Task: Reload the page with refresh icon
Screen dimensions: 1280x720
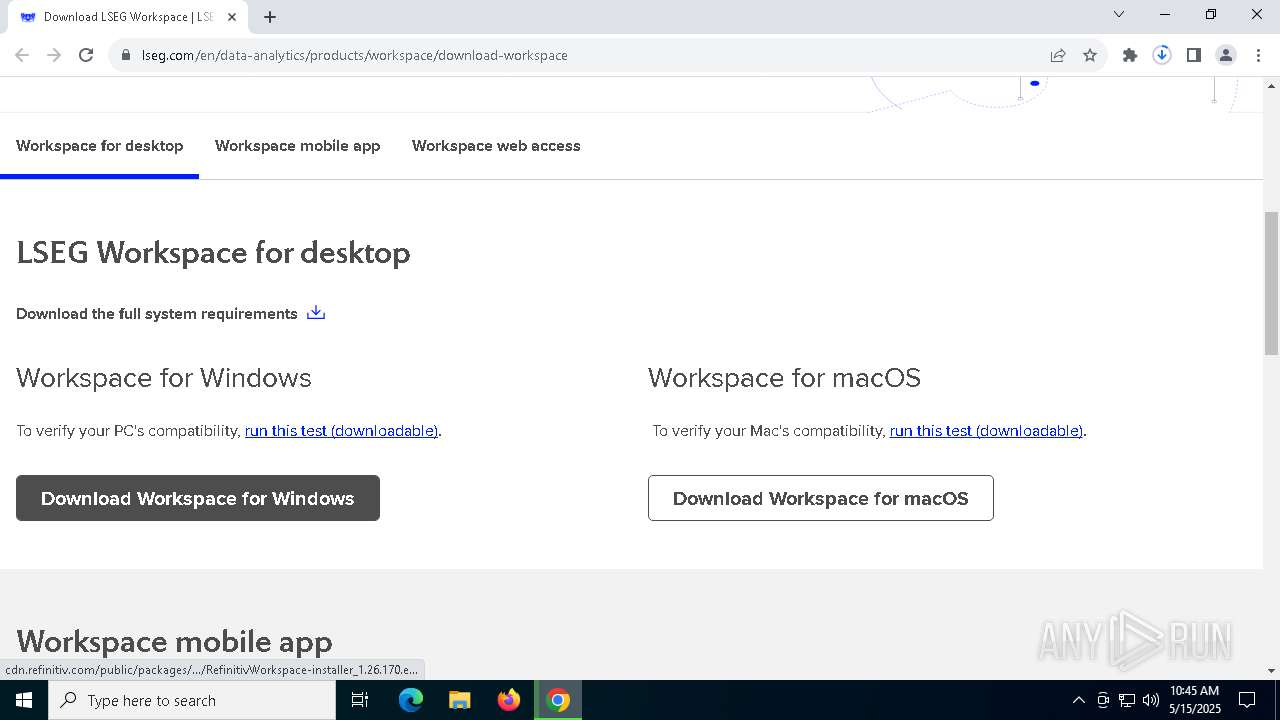Action: [86, 55]
